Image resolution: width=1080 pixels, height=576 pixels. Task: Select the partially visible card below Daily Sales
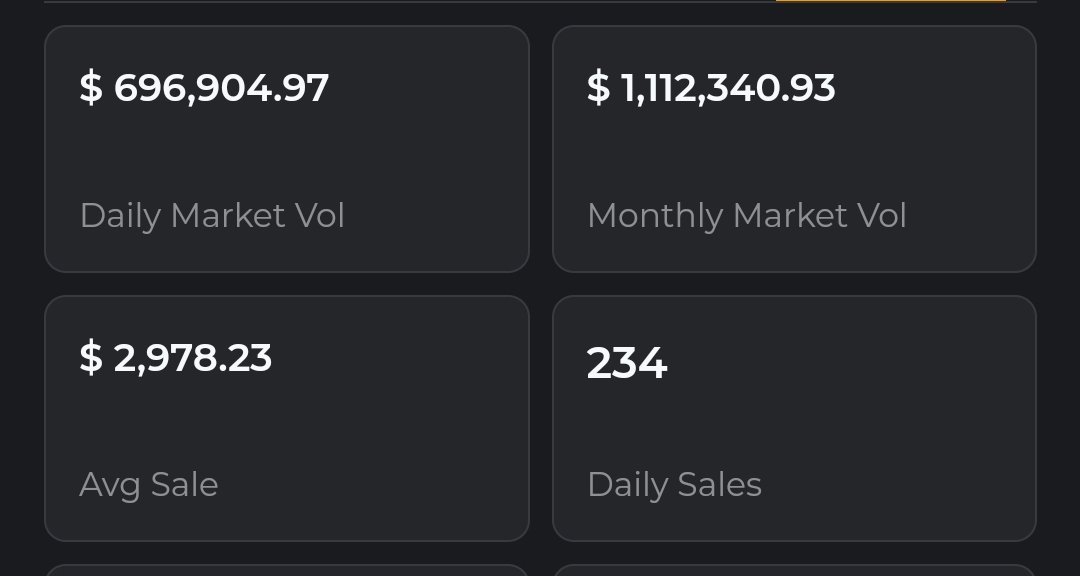(x=794, y=570)
